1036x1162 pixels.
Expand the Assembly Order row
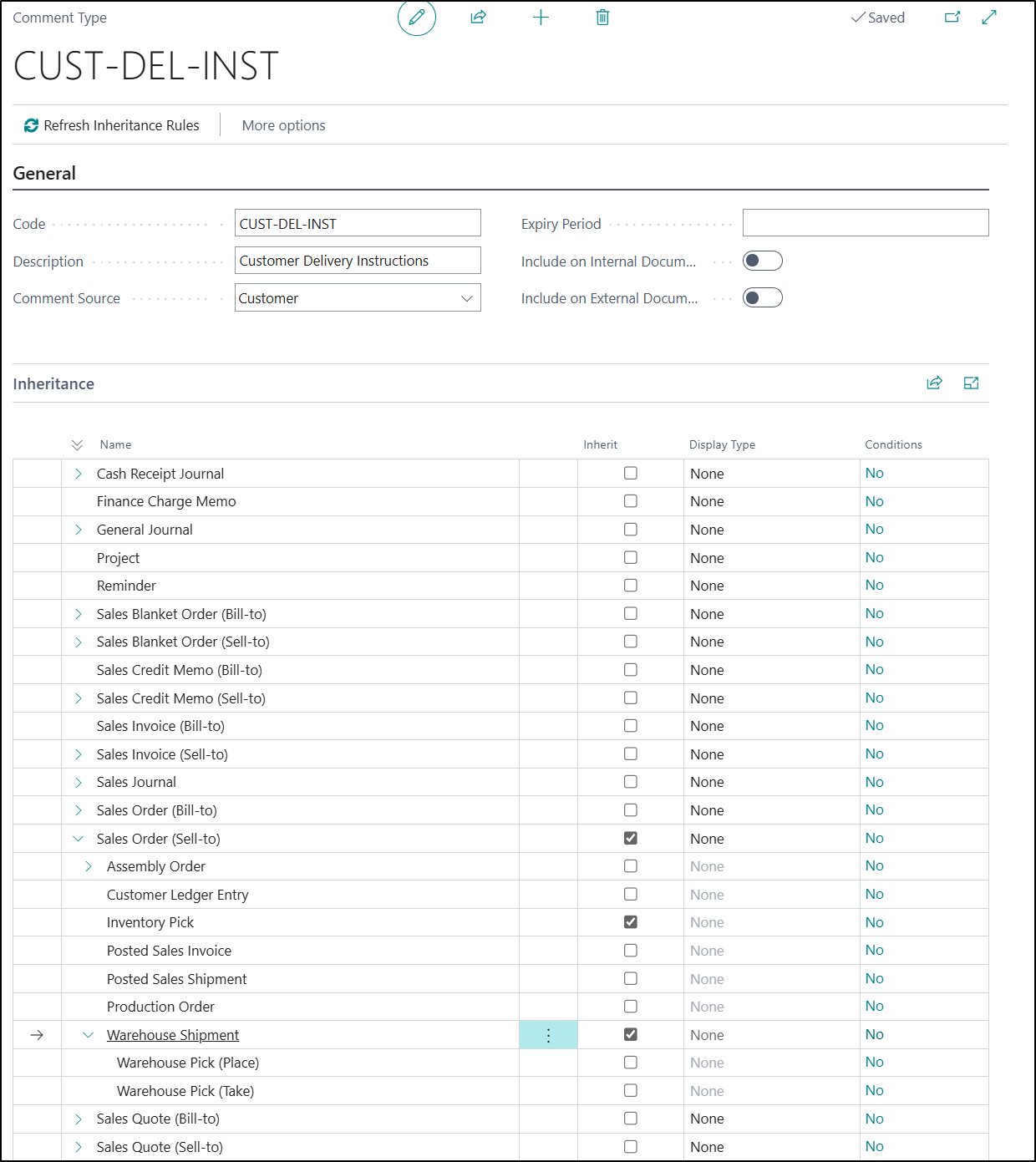[89, 867]
